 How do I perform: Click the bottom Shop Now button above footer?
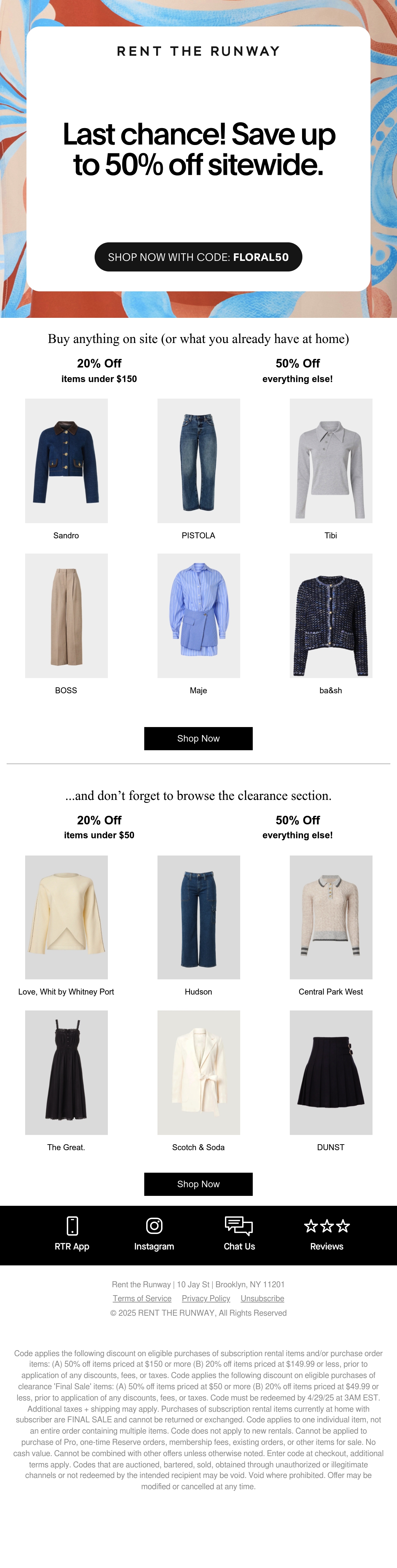[198, 1184]
